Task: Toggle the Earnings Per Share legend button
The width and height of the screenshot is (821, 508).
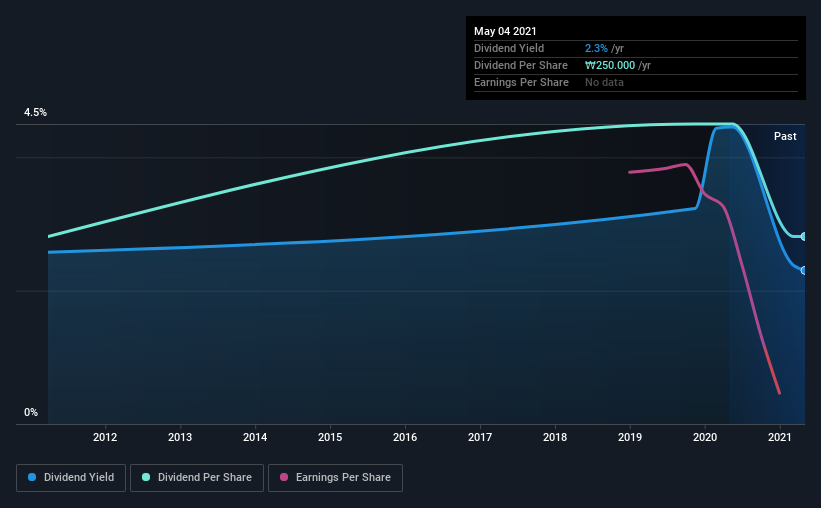Action: click(x=335, y=478)
